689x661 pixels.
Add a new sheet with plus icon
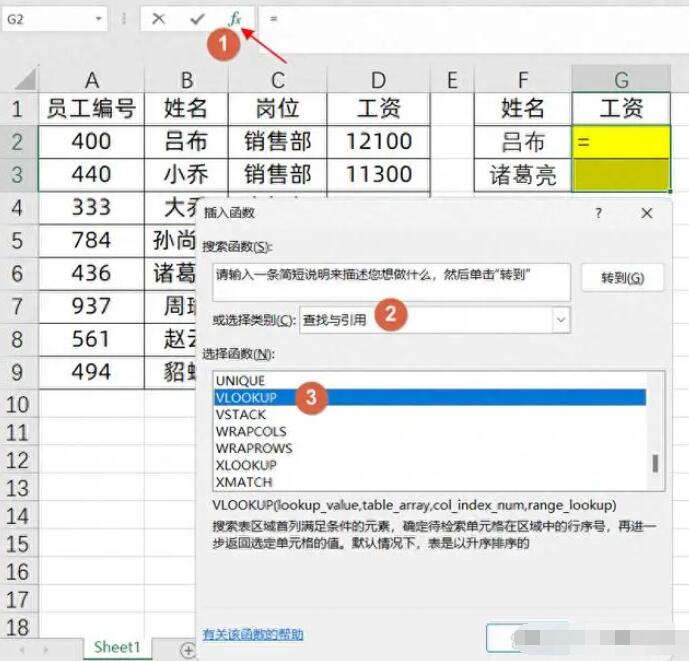coord(187,650)
